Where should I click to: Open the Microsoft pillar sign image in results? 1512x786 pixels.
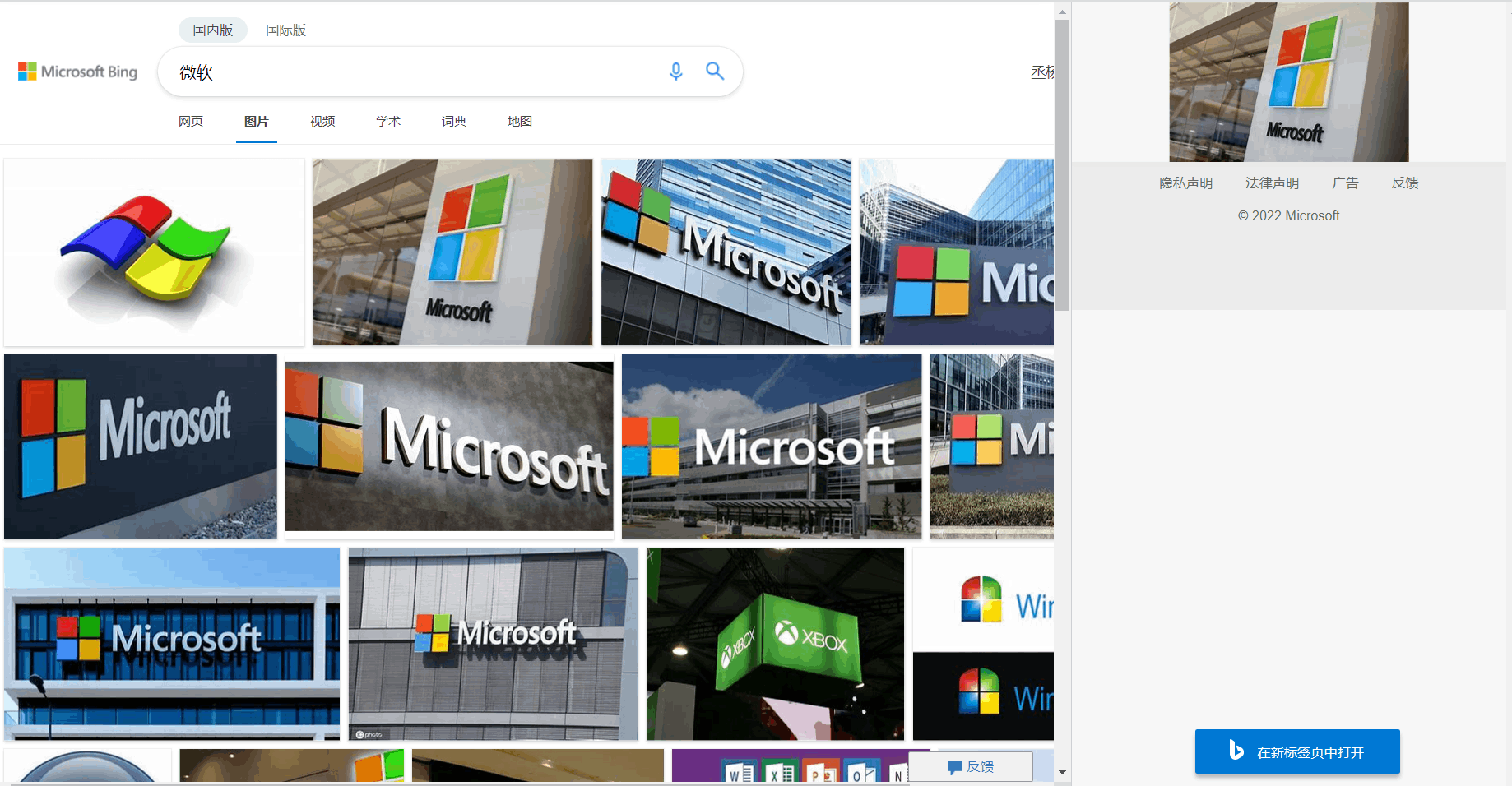tap(452, 252)
